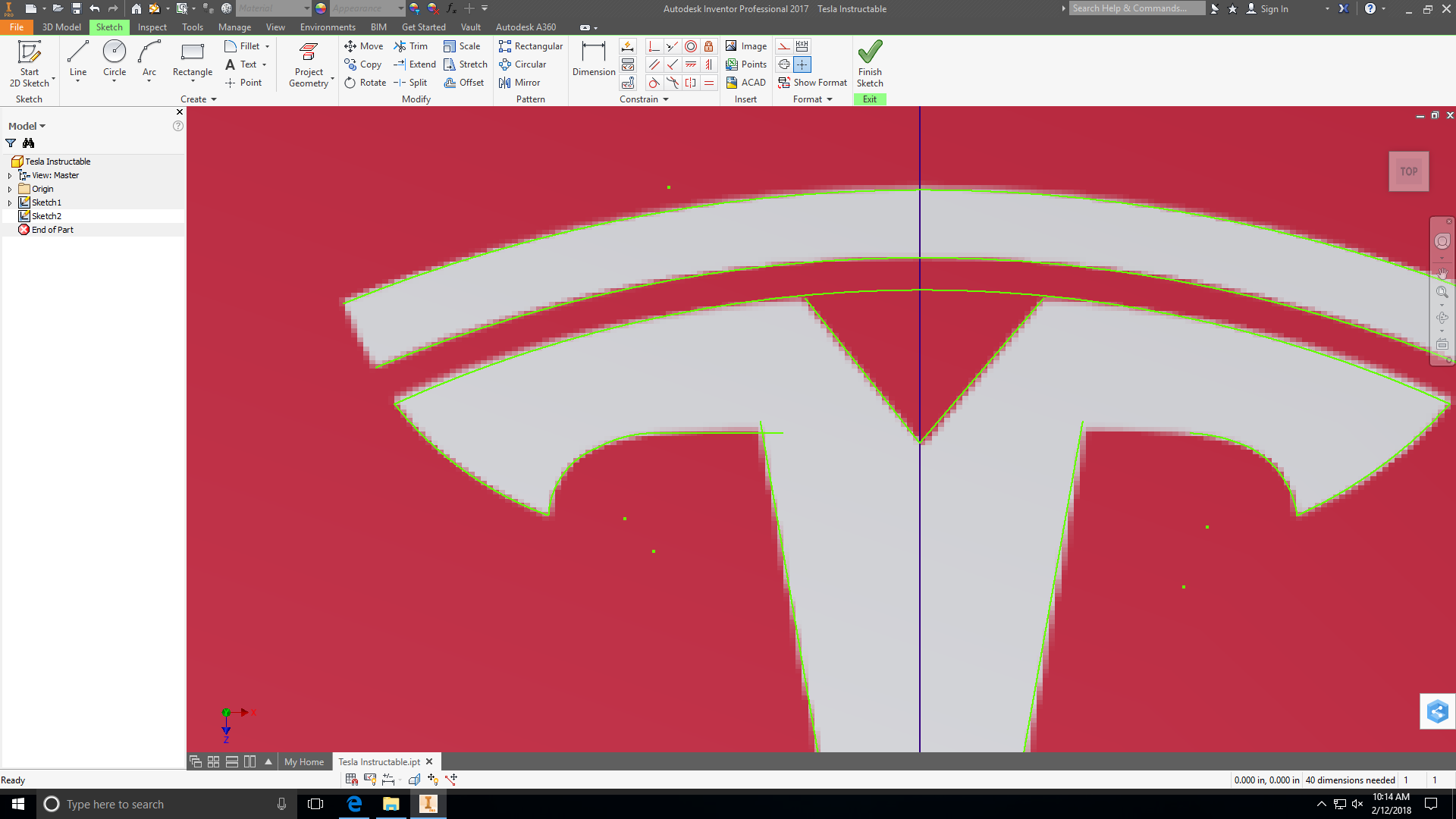Apply the Parallel constraint

[654, 64]
